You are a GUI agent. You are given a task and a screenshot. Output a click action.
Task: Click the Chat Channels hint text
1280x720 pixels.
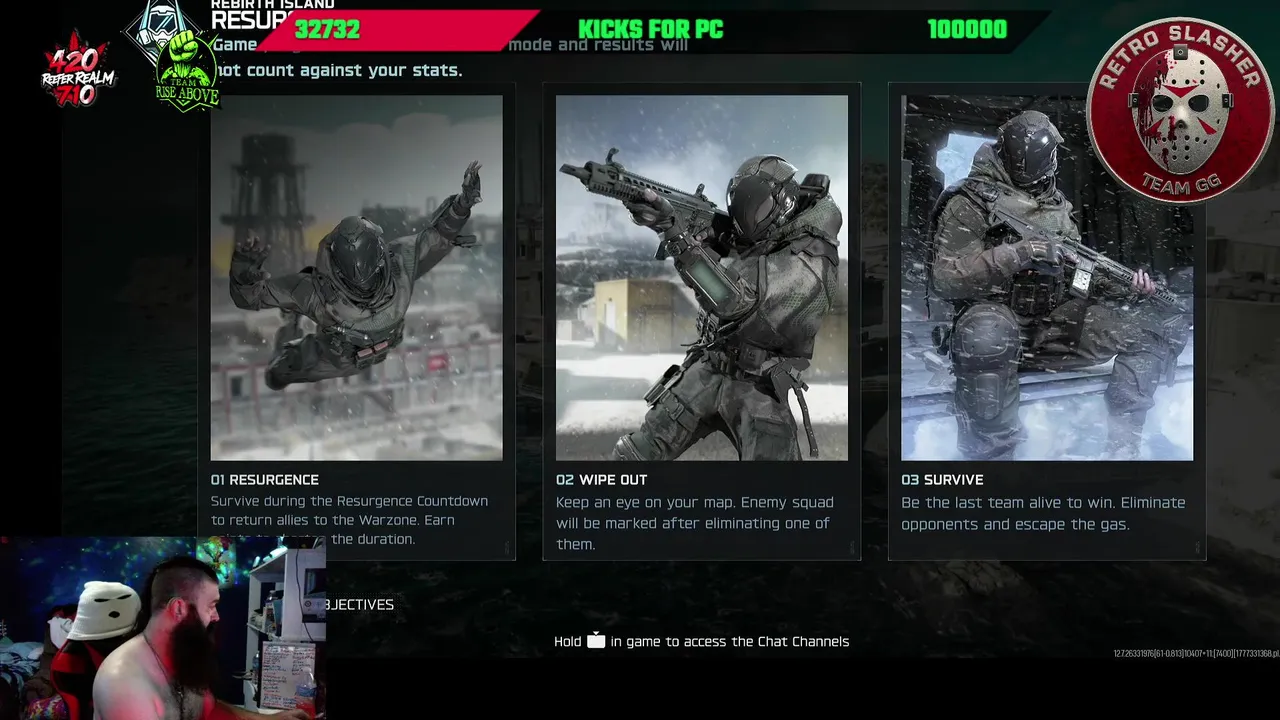[x=702, y=642]
